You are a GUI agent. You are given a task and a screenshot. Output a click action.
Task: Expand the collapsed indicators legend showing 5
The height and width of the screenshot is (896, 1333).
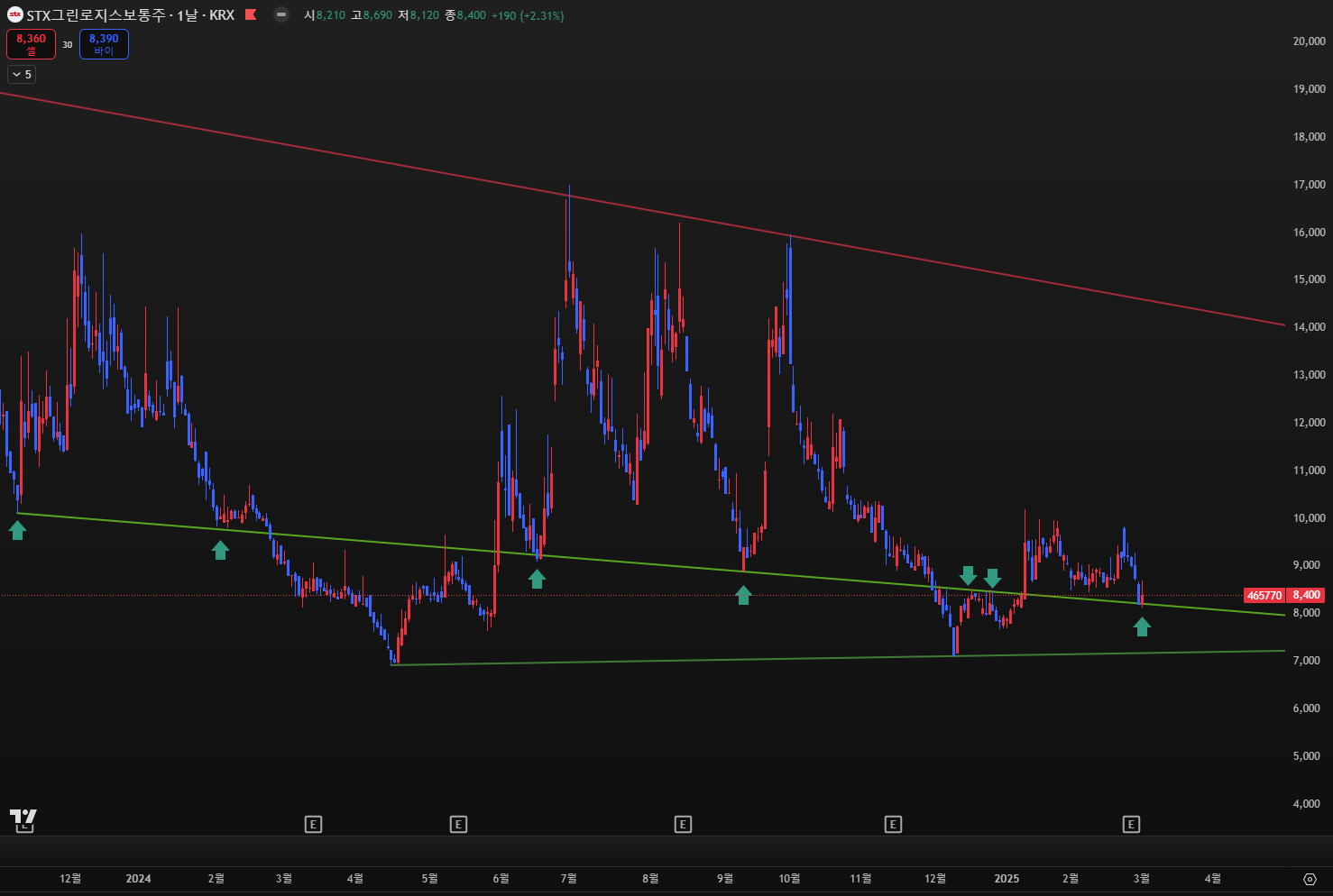pos(22,75)
